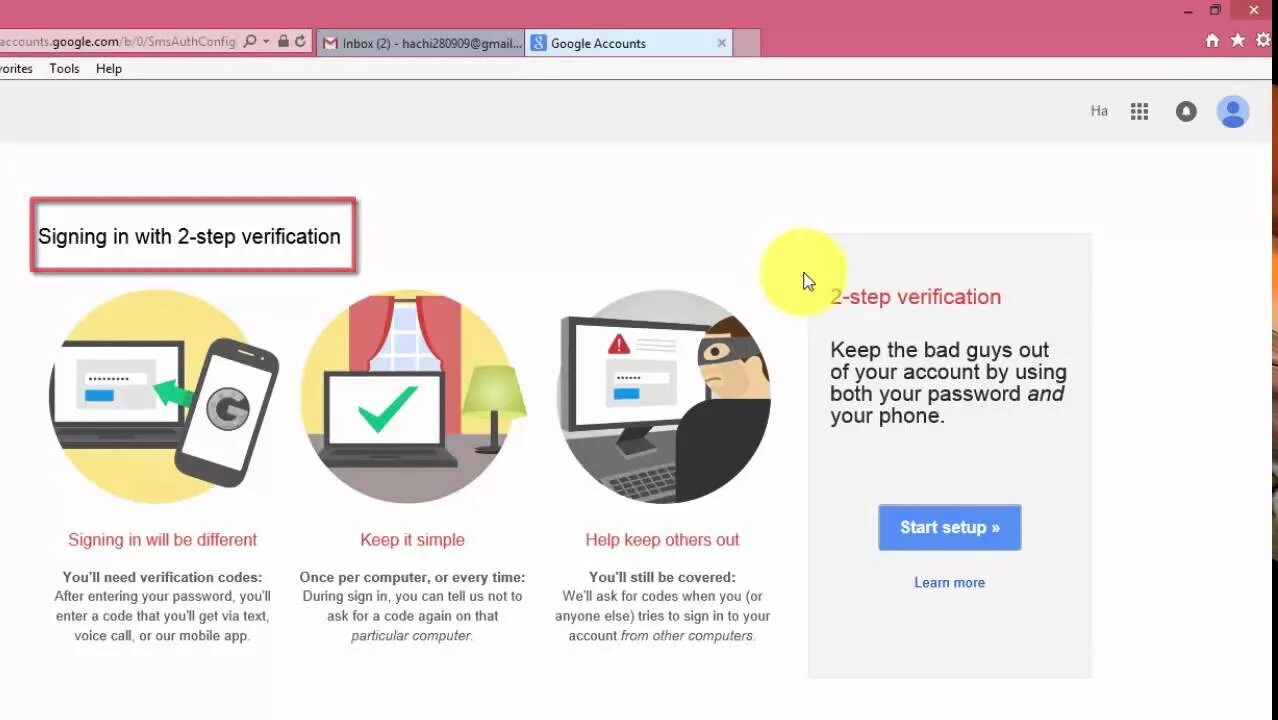Click the phone and laptop illustration
The width and height of the screenshot is (1278, 720).
click(163, 397)
